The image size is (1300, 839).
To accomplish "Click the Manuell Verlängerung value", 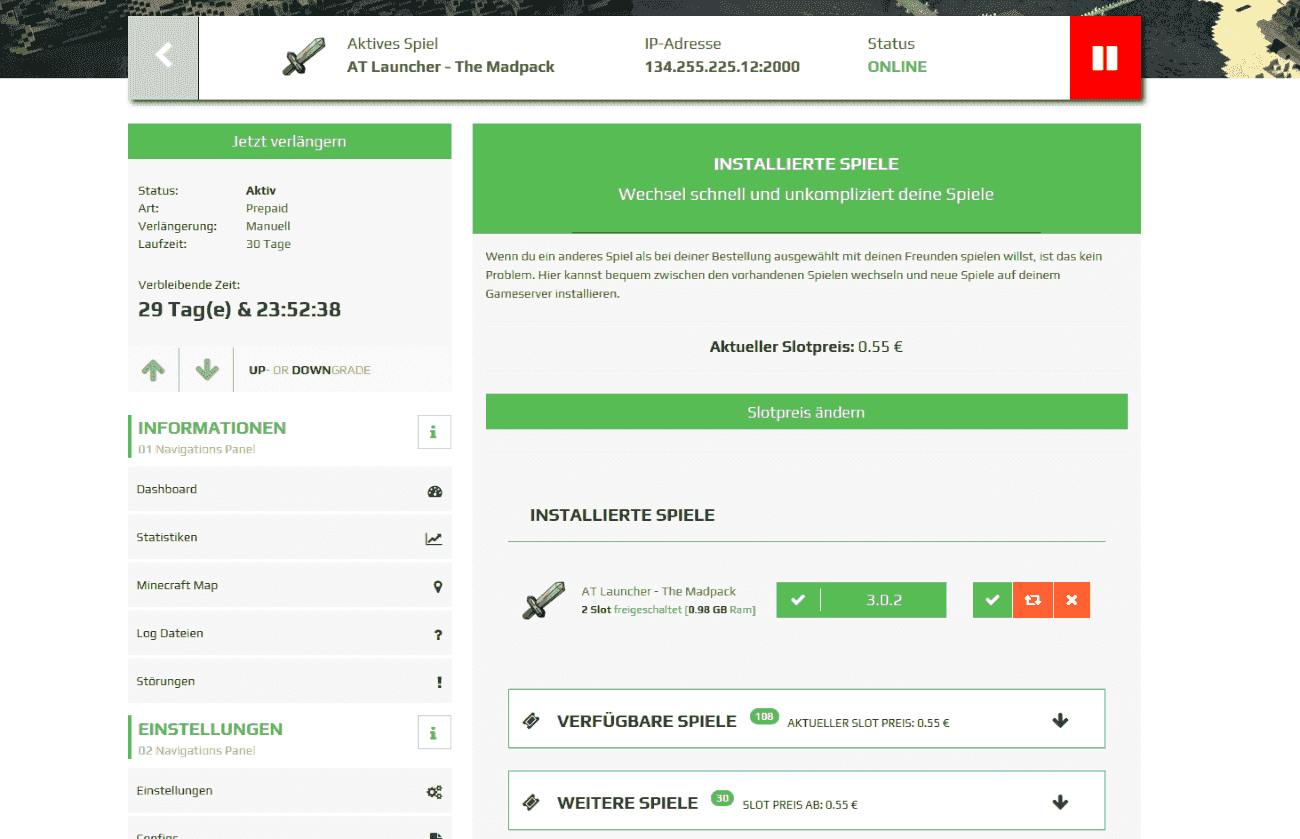I will 268,226.
